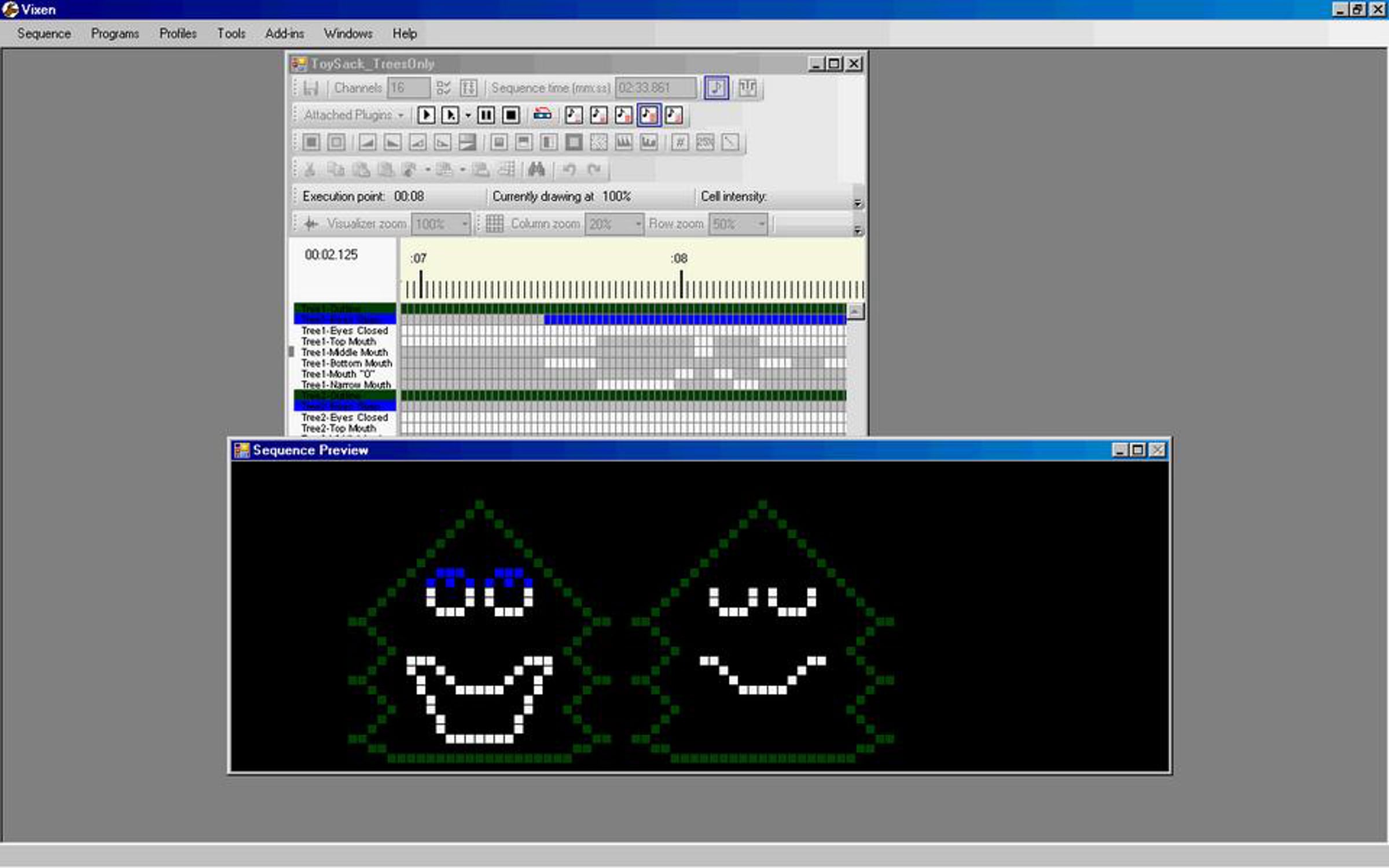Image resolution: width=1389 pixels, height=868 pixels.
Task: Open the Add-ins menu
Action: (284, 34)
